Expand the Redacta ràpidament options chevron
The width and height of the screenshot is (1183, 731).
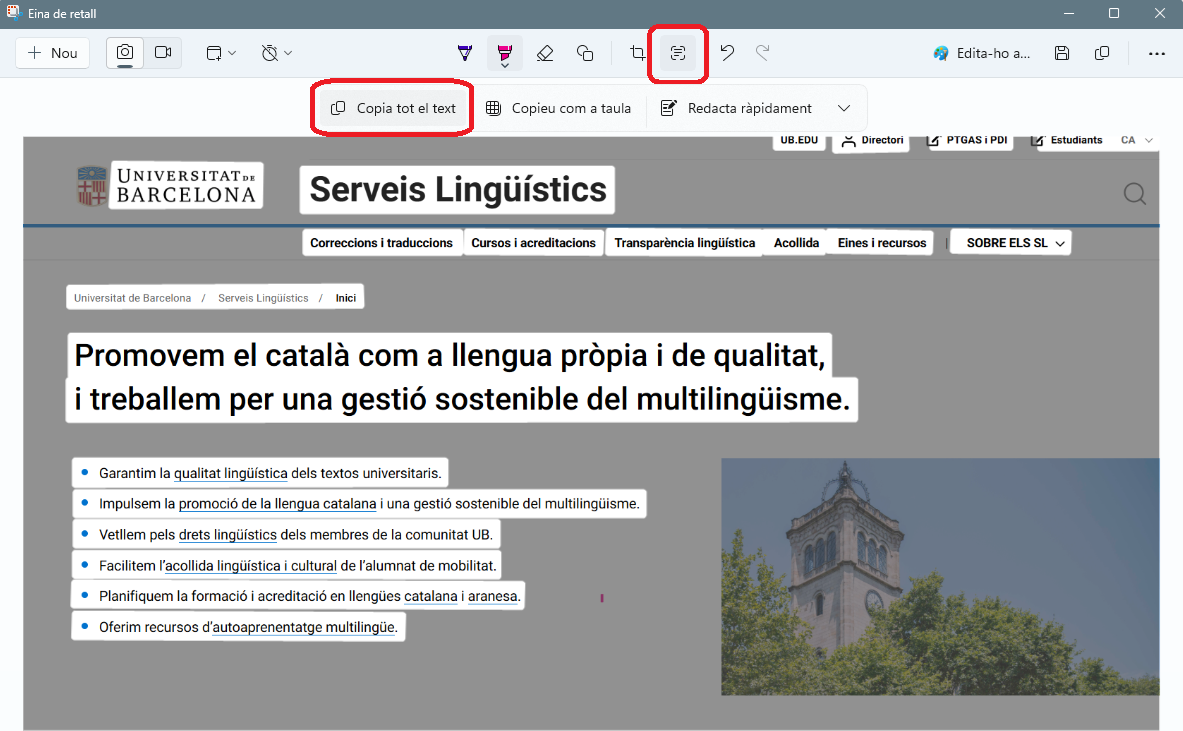coord(844,108)
